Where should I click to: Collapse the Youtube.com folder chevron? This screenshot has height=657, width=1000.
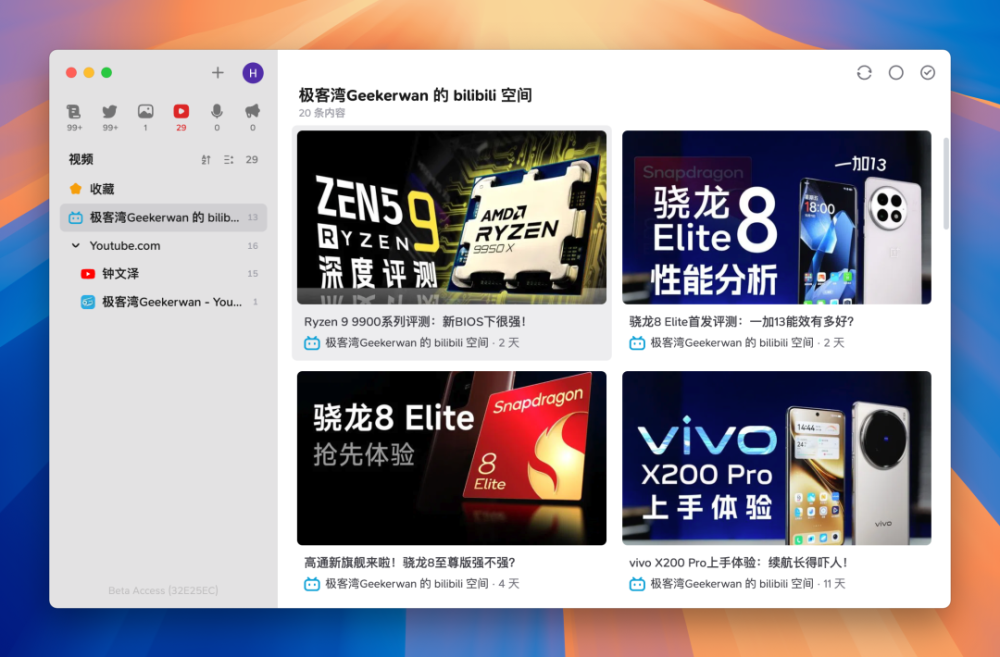point(75,246)
